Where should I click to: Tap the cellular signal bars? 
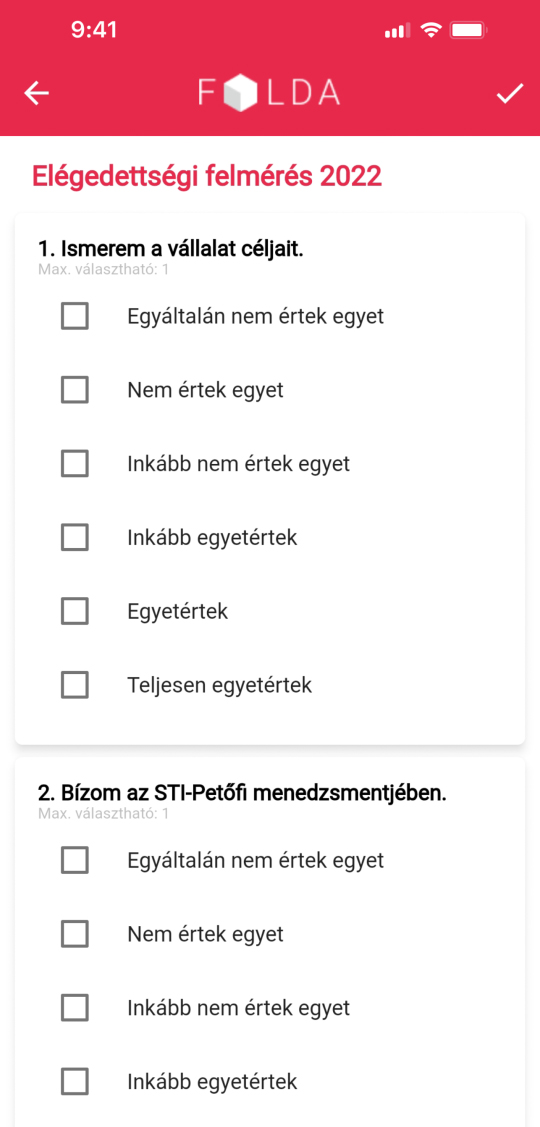click(398, 31)
